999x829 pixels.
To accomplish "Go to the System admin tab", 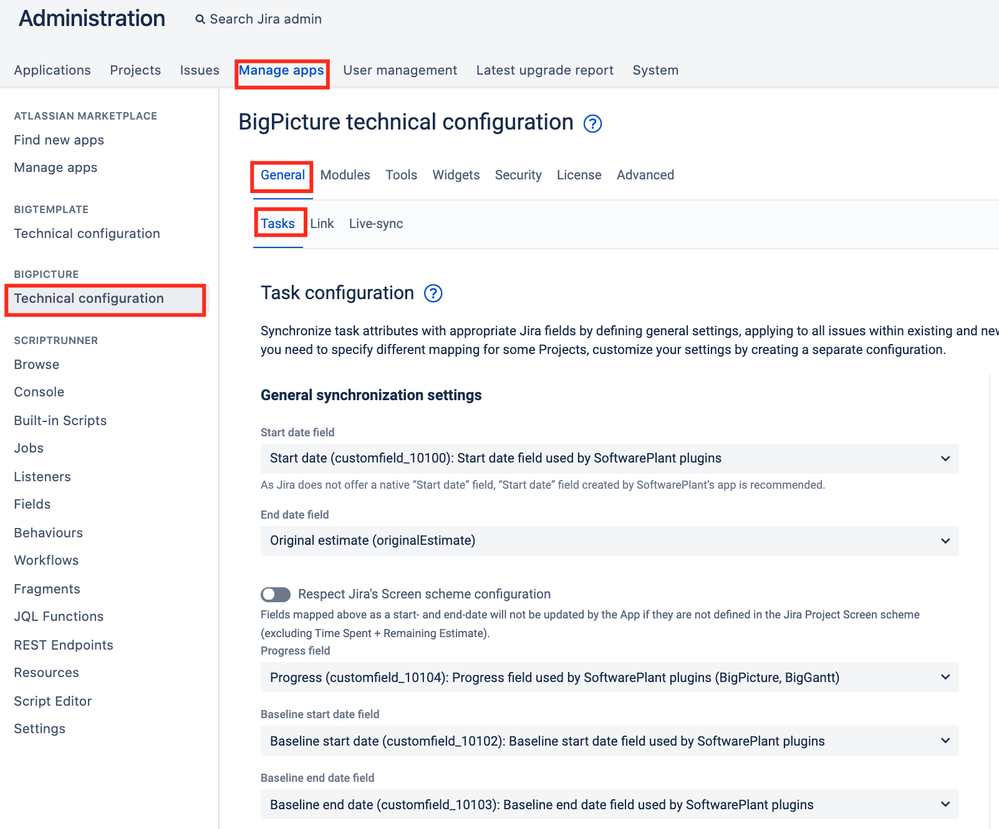I will [656, 70].
